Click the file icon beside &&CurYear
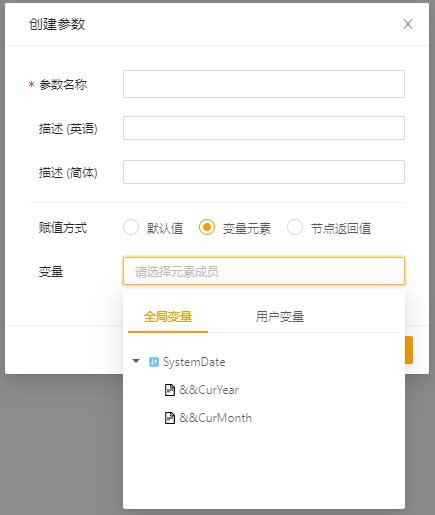The height and width of the screenshot is (515, 435). [x=170, y=390]
